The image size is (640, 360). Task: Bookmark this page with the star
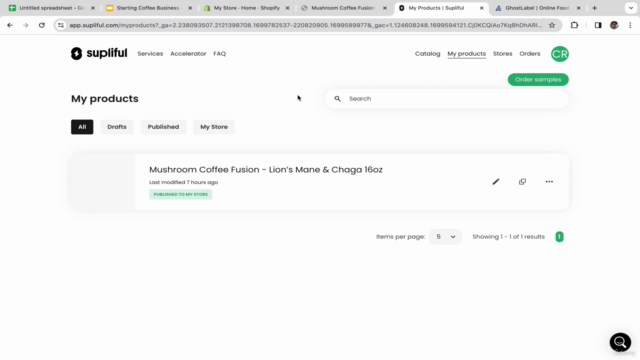pyautogui.click(x=552, y=25)
